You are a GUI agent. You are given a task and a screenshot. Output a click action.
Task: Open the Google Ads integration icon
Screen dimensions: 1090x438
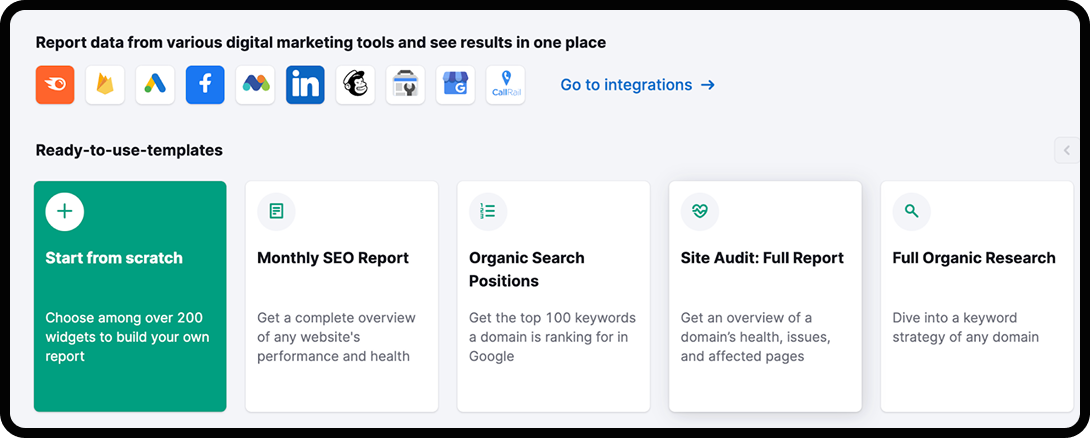pyautogui.click(x=155, y=85)
